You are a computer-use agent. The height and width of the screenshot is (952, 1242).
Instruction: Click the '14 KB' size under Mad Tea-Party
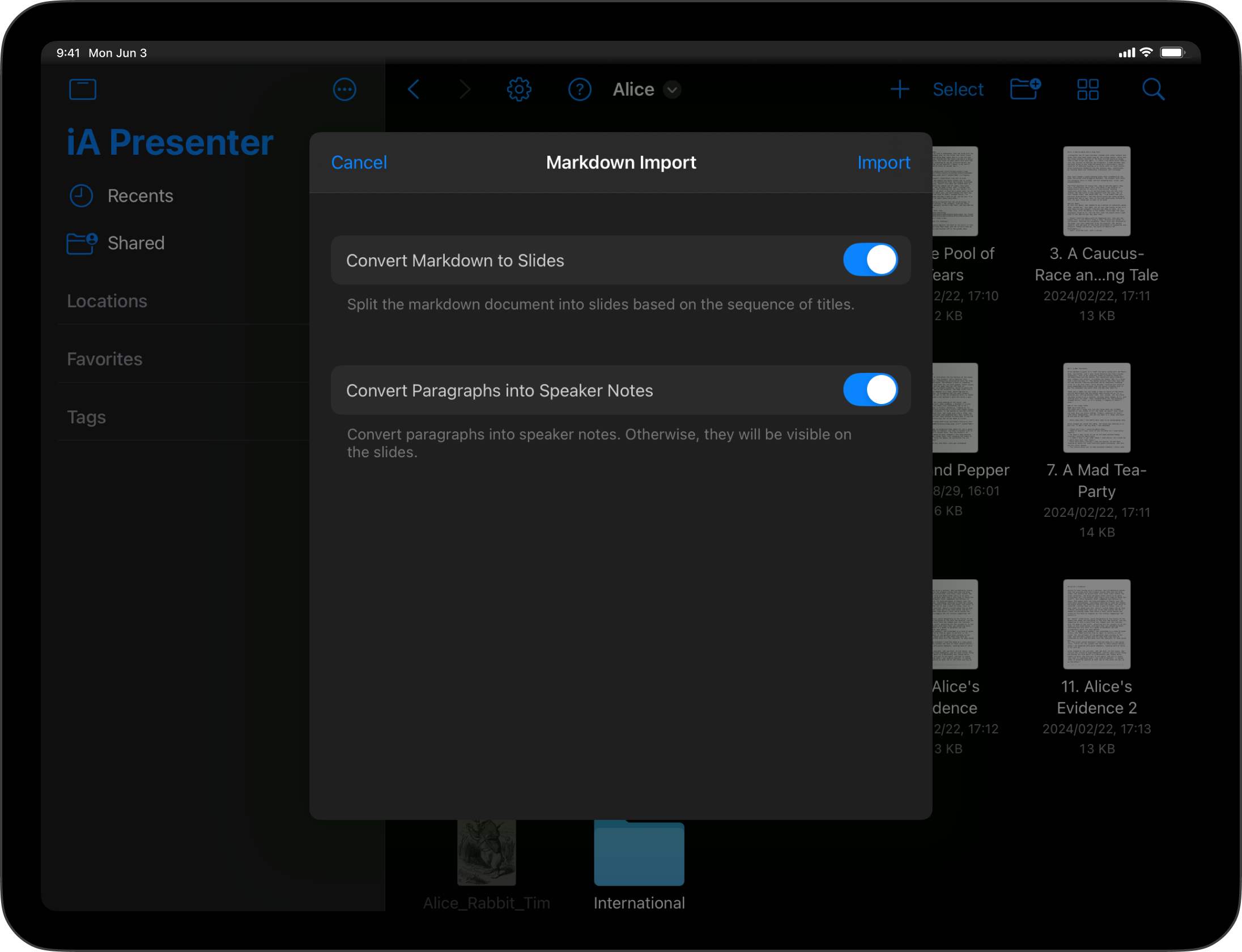(x=1096, y=532)
